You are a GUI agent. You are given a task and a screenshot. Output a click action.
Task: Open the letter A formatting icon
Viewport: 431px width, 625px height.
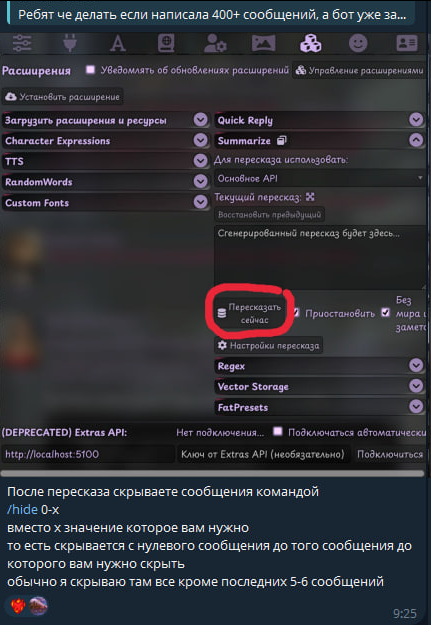point(118,43)
